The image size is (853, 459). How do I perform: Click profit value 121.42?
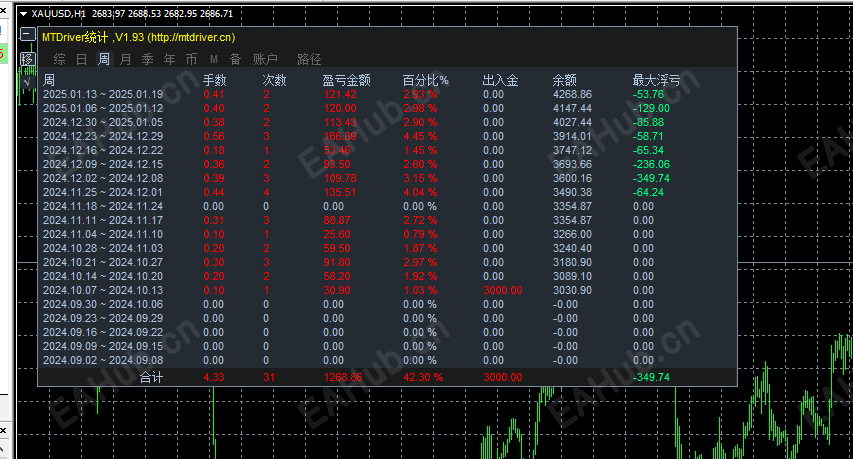(x=340, y=94)
